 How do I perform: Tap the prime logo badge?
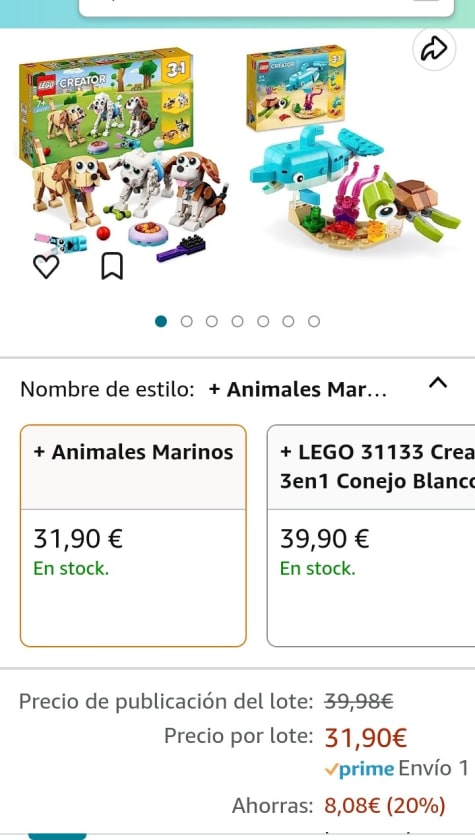coord(359,770)
